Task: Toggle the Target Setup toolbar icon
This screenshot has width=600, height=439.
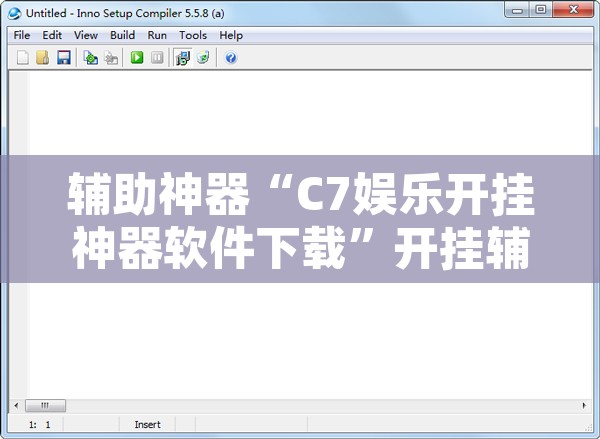Action: pyautogui.click(x=183, y=58)
